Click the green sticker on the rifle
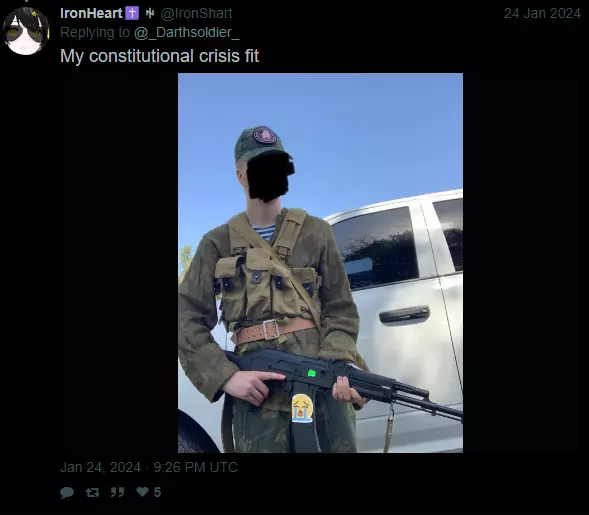 (x=311, y=373)
